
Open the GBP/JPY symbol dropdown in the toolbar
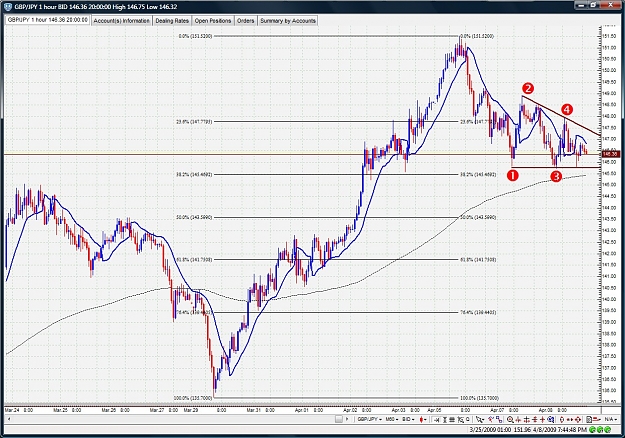[x=369, y=419]
